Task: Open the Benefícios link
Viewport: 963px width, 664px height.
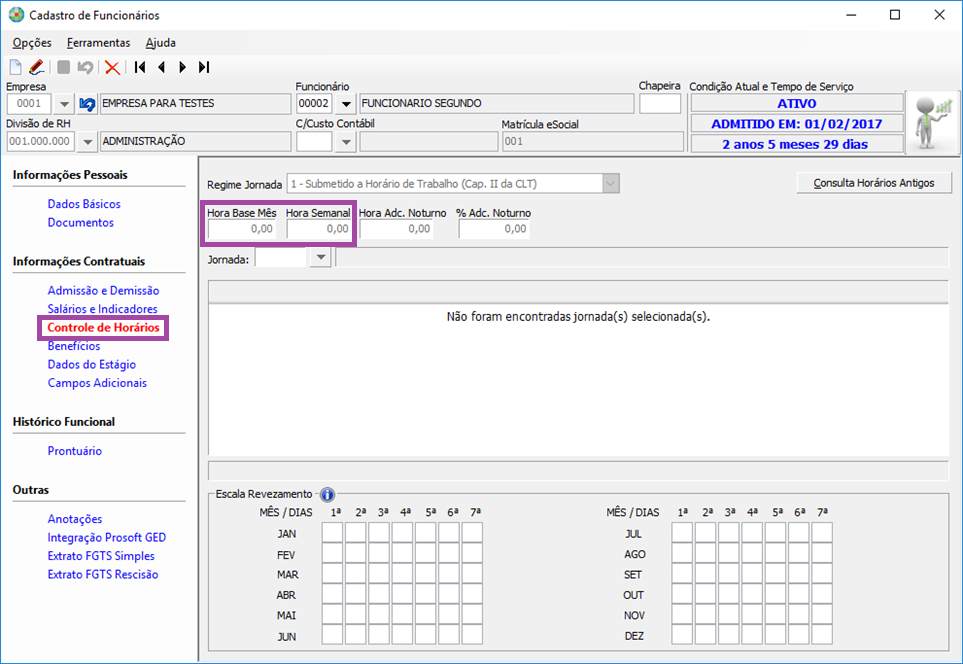Action: pyautogui.click(x=74, y=346)
